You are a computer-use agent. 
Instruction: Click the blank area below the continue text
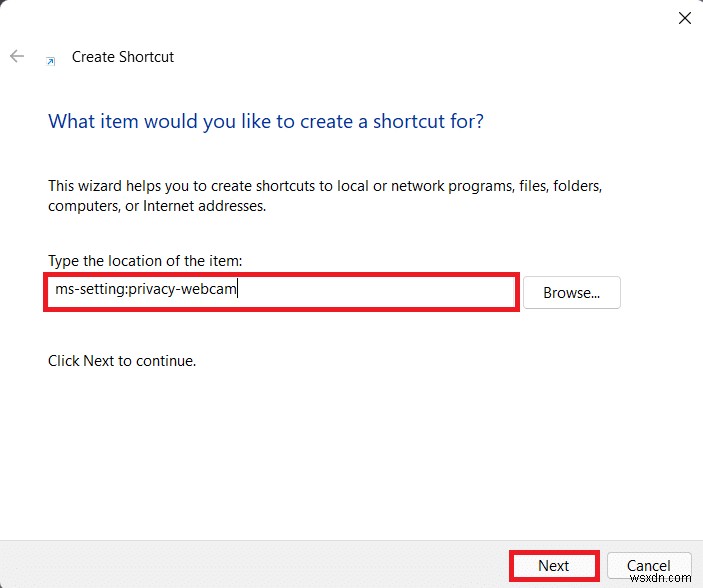tap(350, 450)
